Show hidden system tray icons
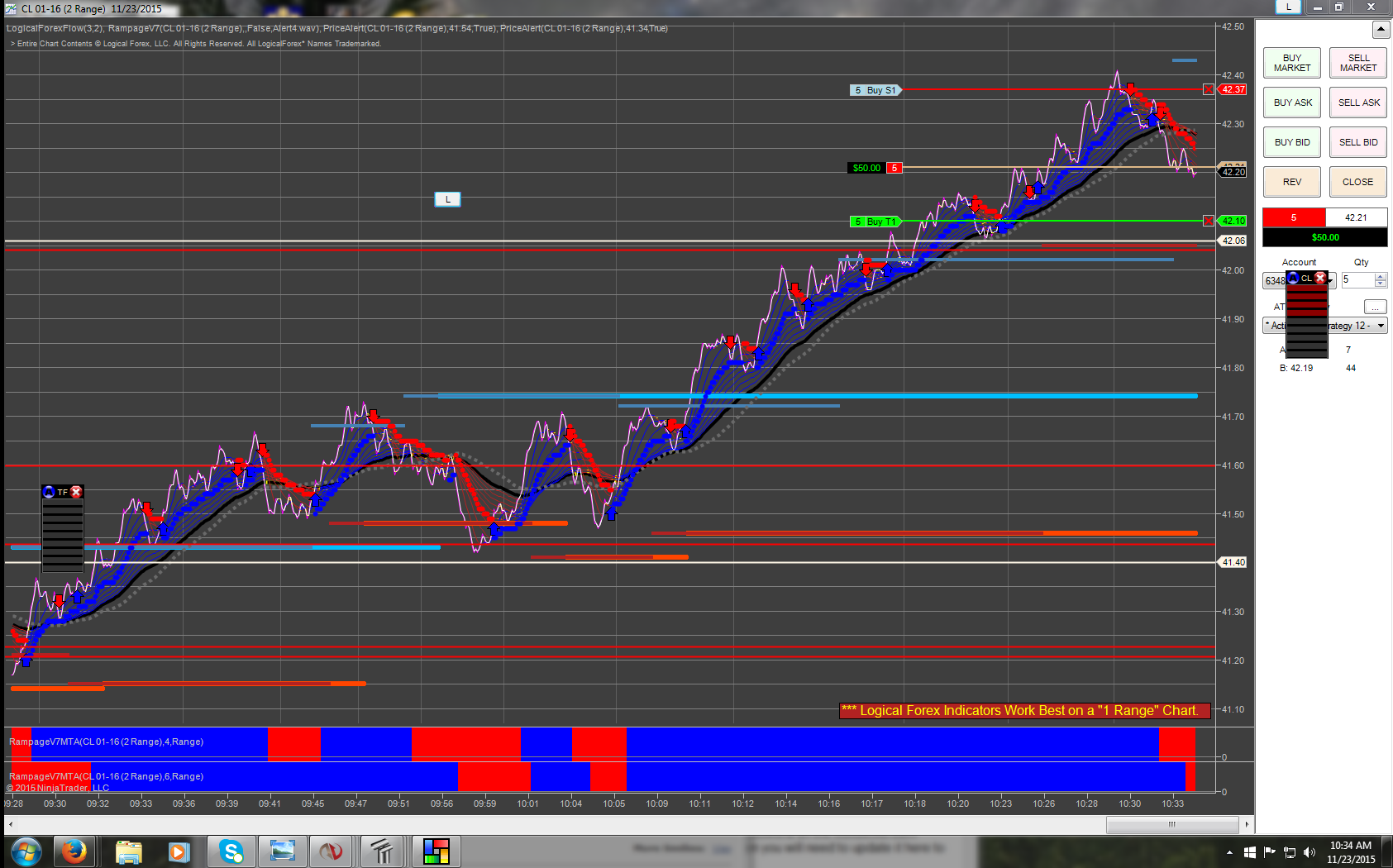This screenshot has height=868, width=1393. (1229, 852)
